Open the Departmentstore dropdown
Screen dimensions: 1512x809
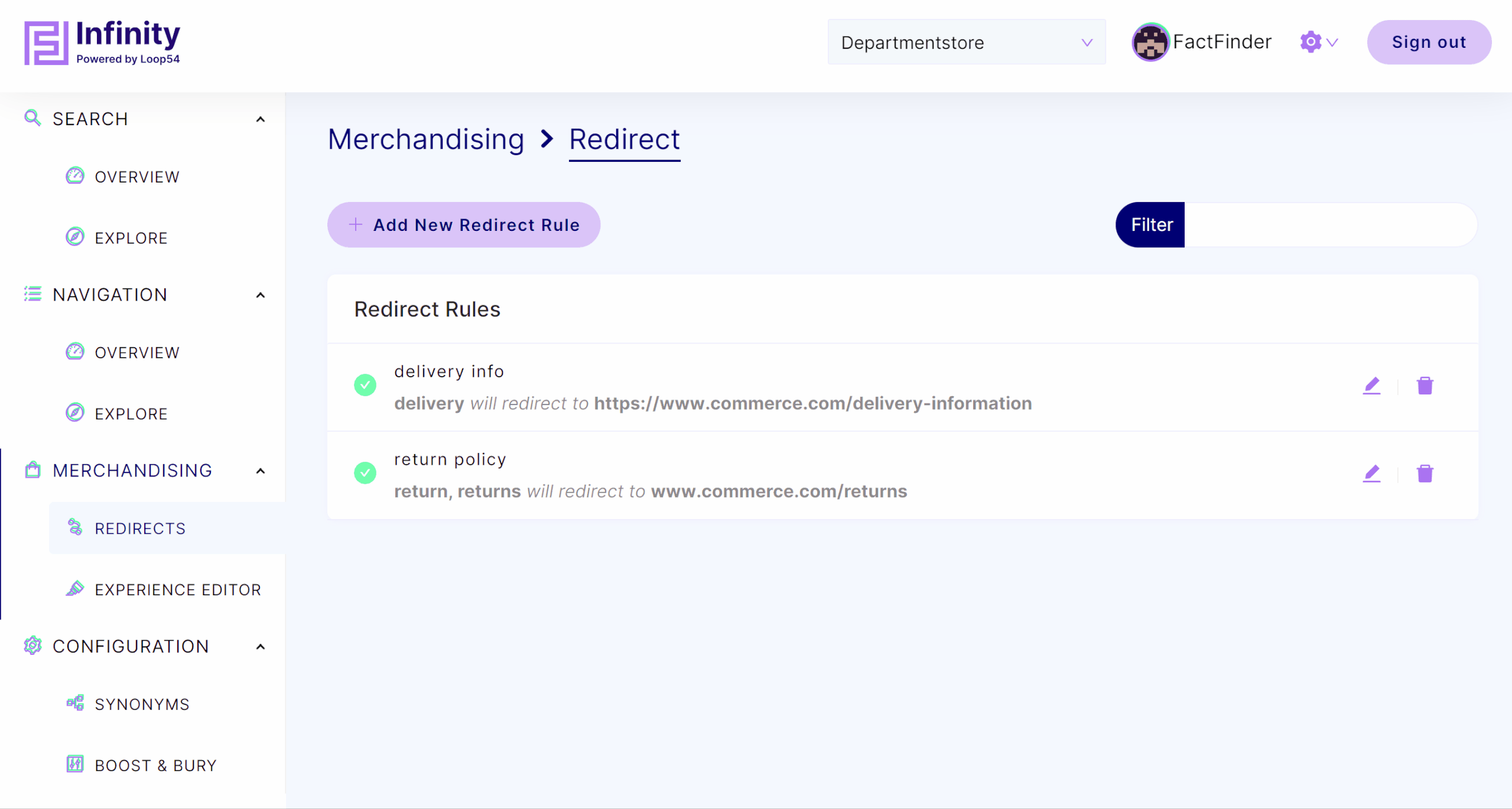tap(966, 42)
